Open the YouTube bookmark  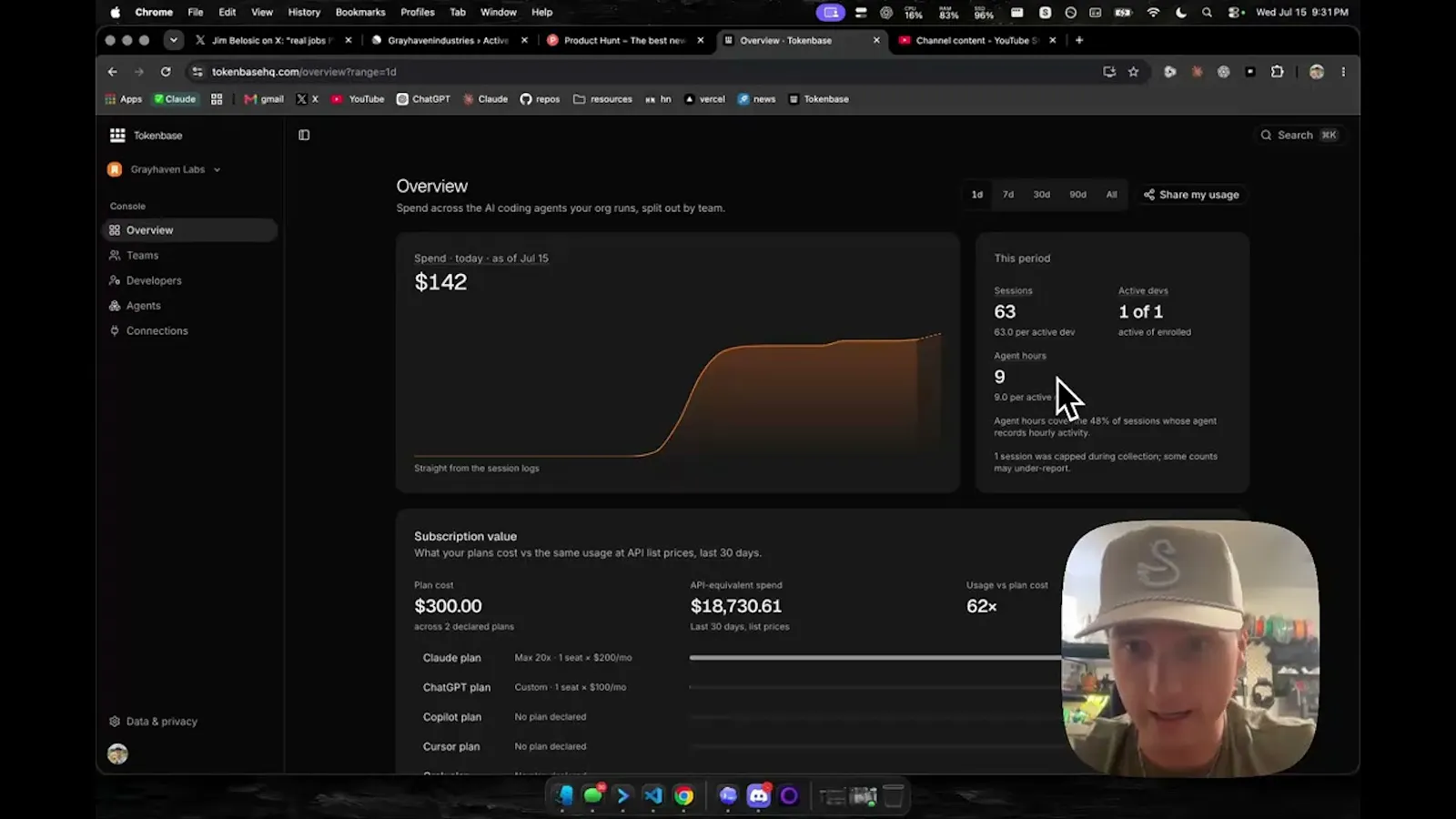[358, 99]
